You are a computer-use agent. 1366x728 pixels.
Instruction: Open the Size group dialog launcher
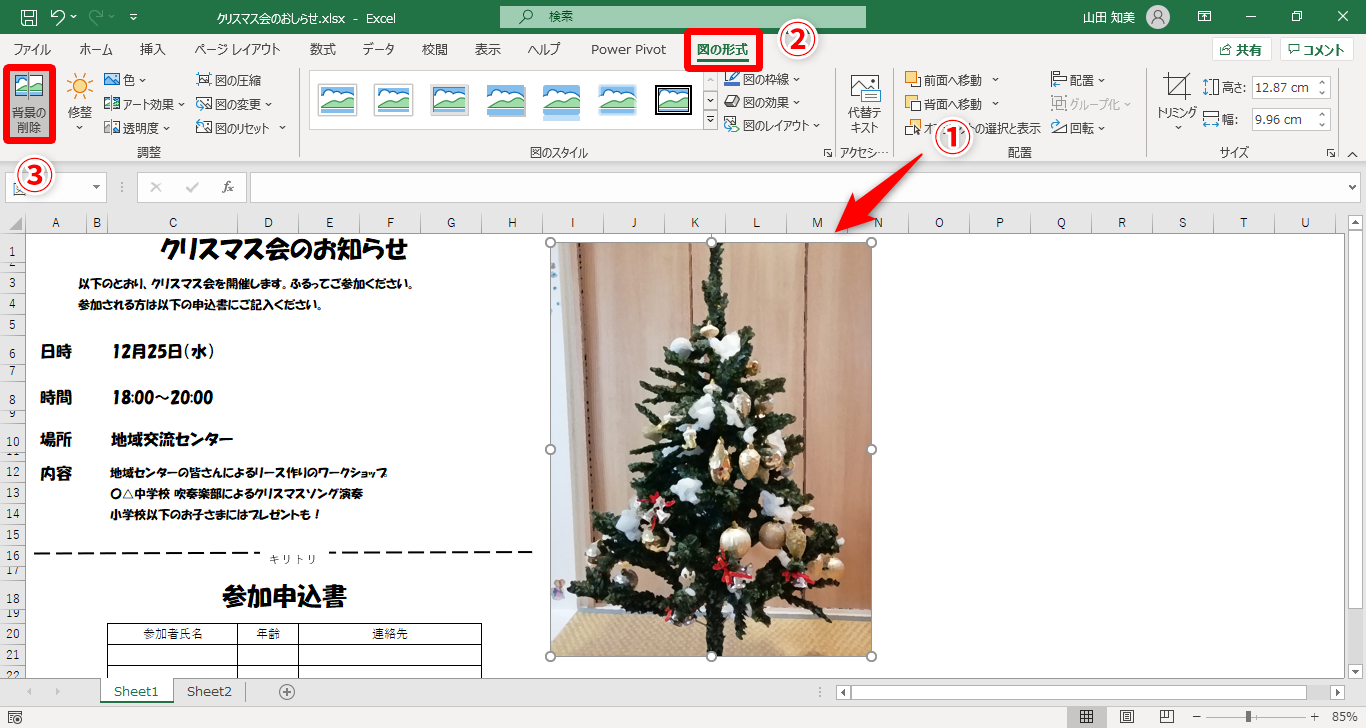point(1330,153)
